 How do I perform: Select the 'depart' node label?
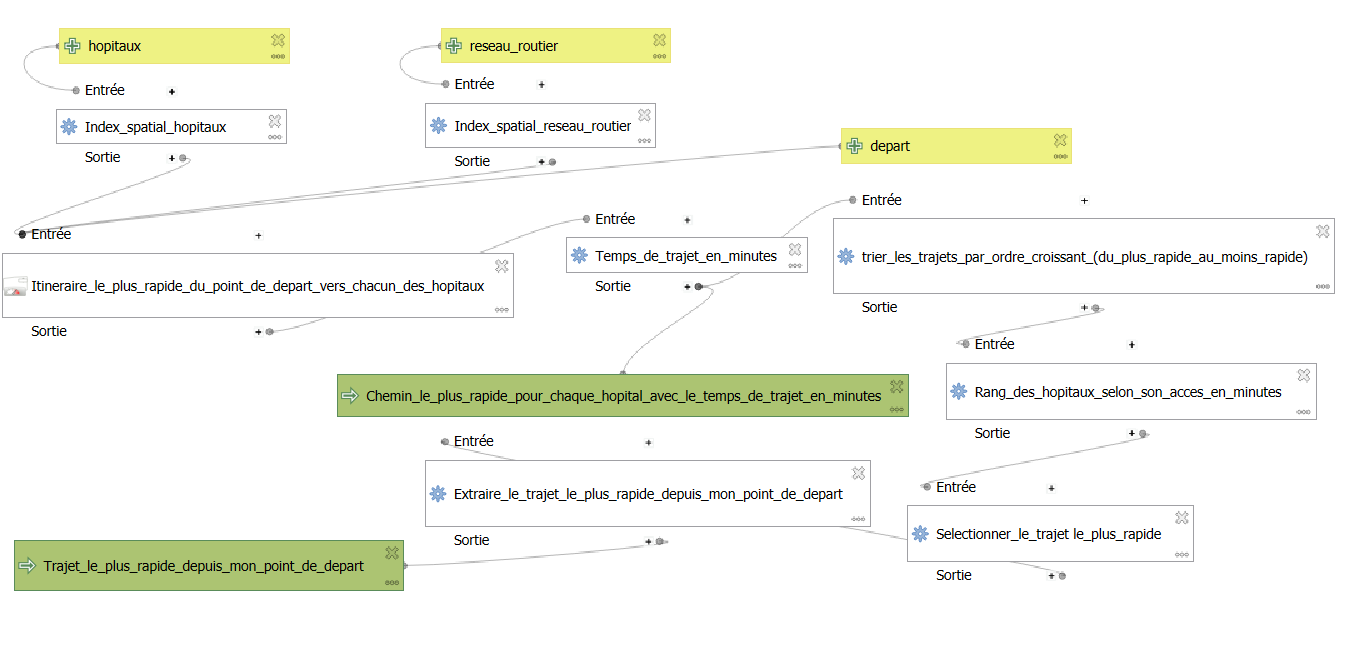tap(890, 146)
